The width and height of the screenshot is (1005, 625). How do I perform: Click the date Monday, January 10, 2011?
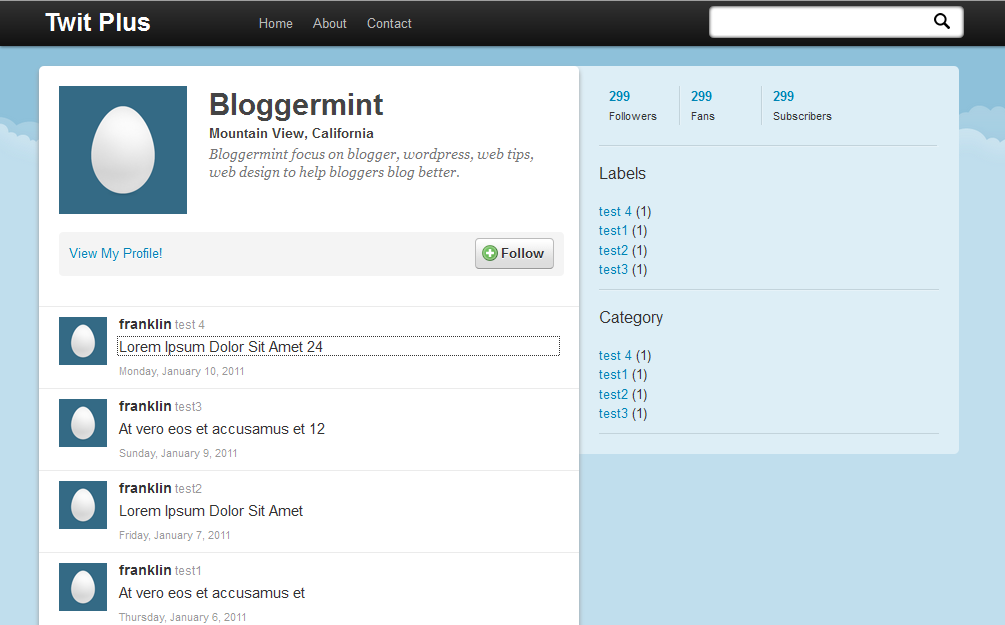181,371
